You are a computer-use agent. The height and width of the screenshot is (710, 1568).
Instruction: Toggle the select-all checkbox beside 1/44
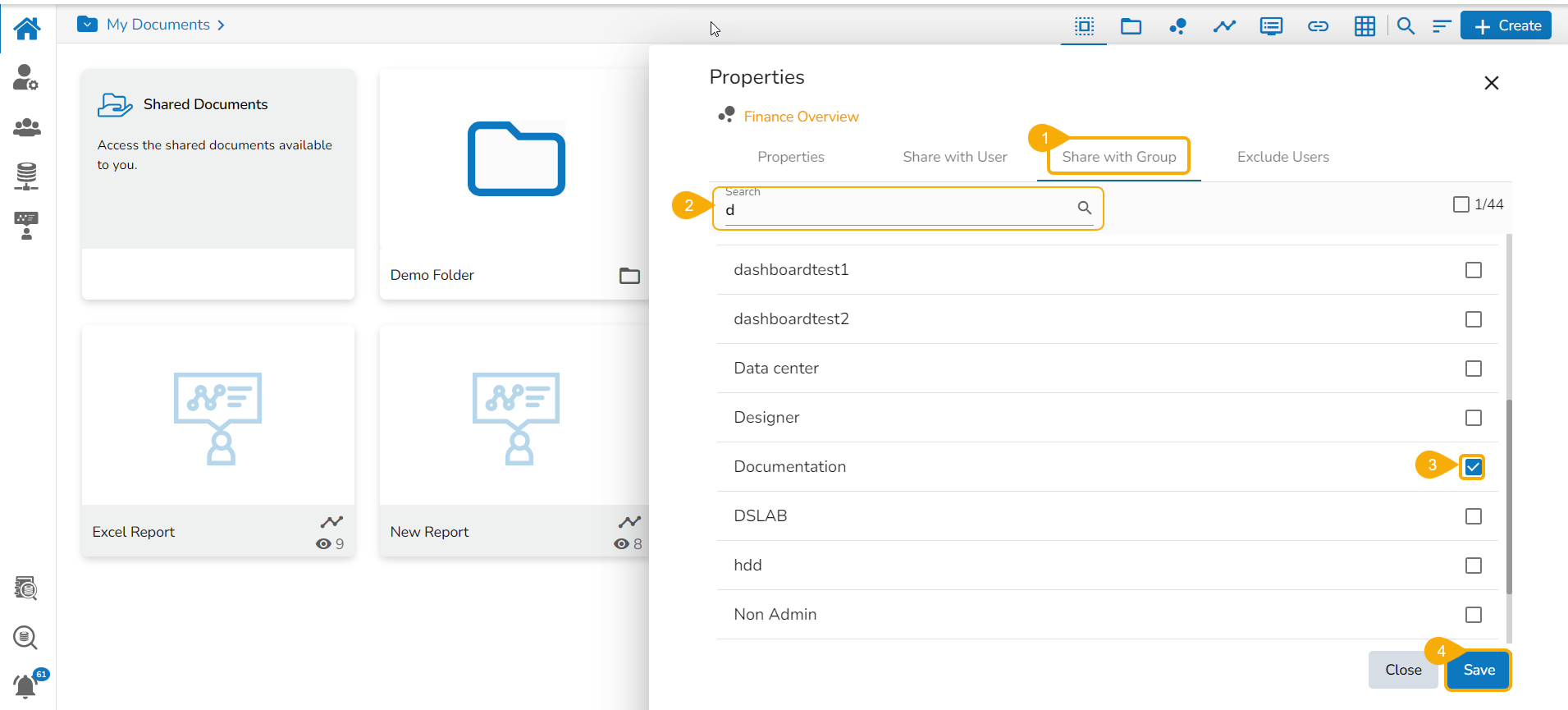1461,204
